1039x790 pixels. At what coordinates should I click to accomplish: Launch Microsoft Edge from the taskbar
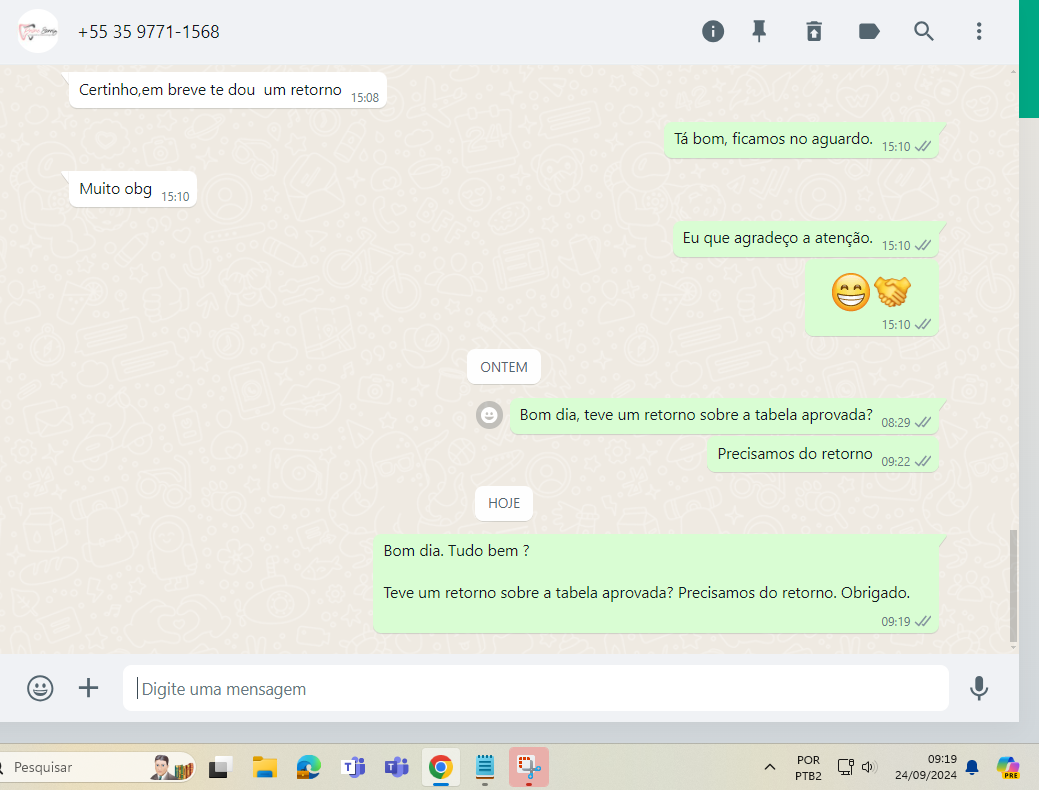click(x=308, y=767)
